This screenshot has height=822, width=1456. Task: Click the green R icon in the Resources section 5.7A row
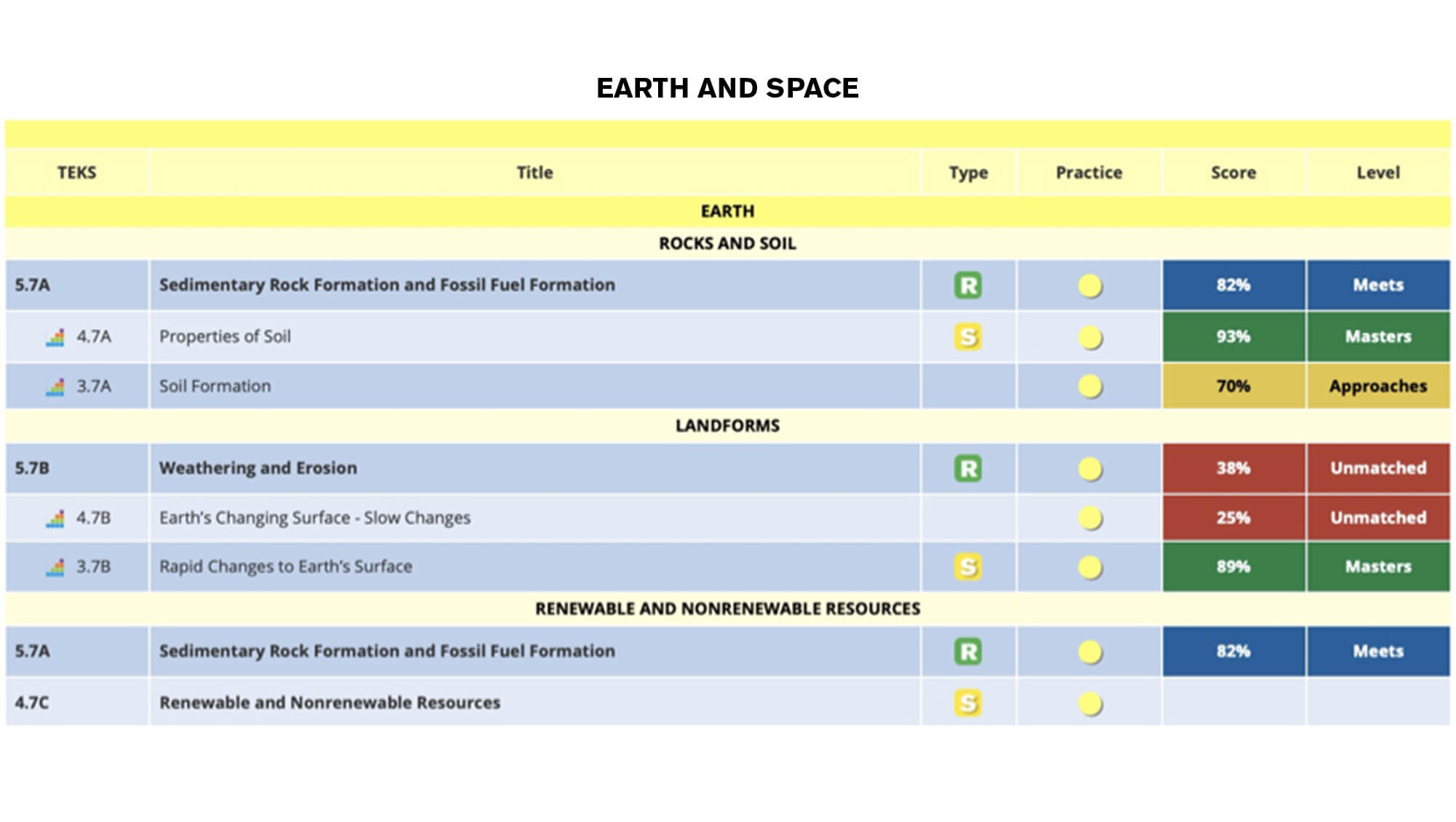968,652
